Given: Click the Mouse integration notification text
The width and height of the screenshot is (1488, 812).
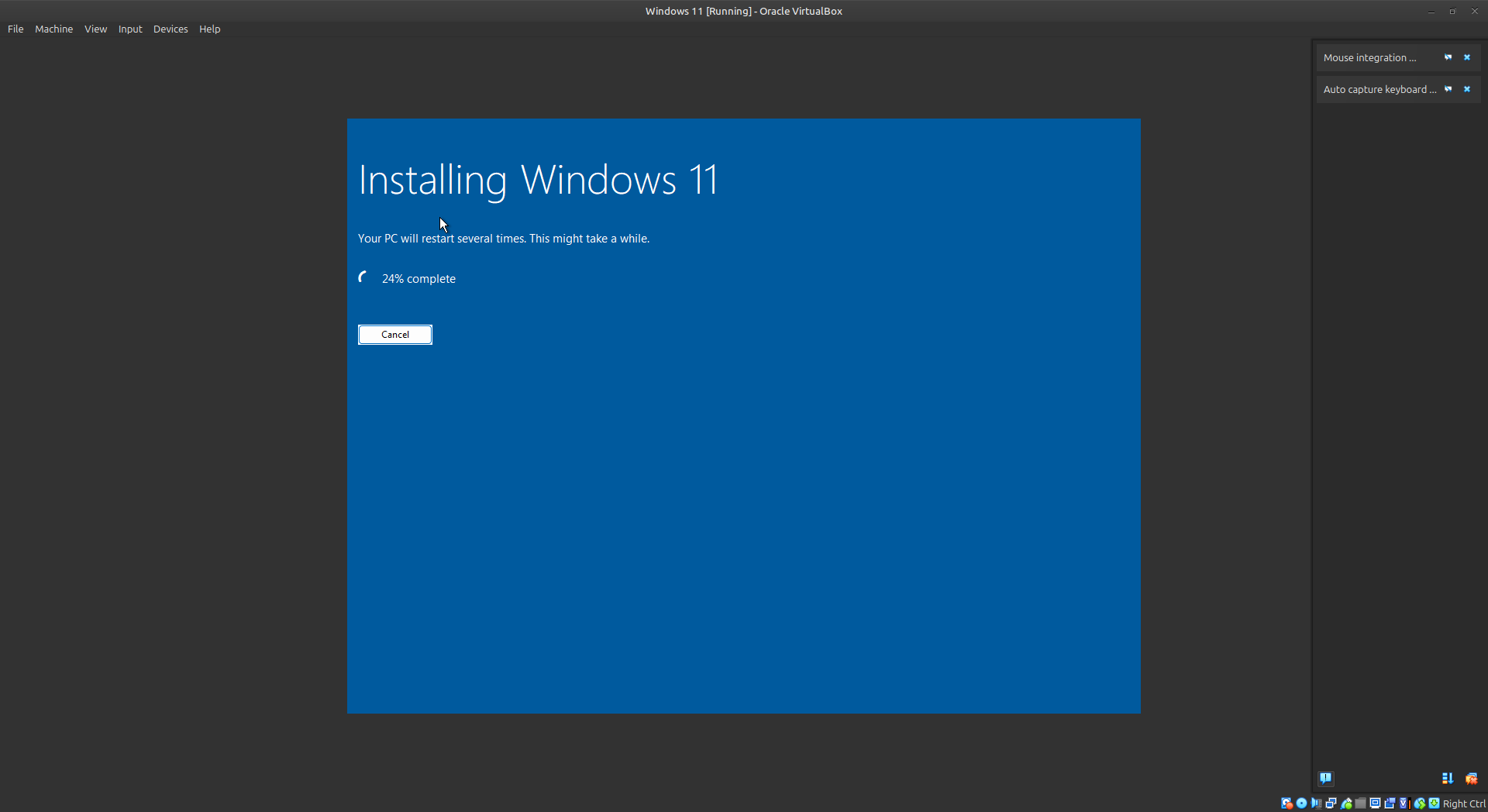Looking at the screenshot, I should [1369, 57].
